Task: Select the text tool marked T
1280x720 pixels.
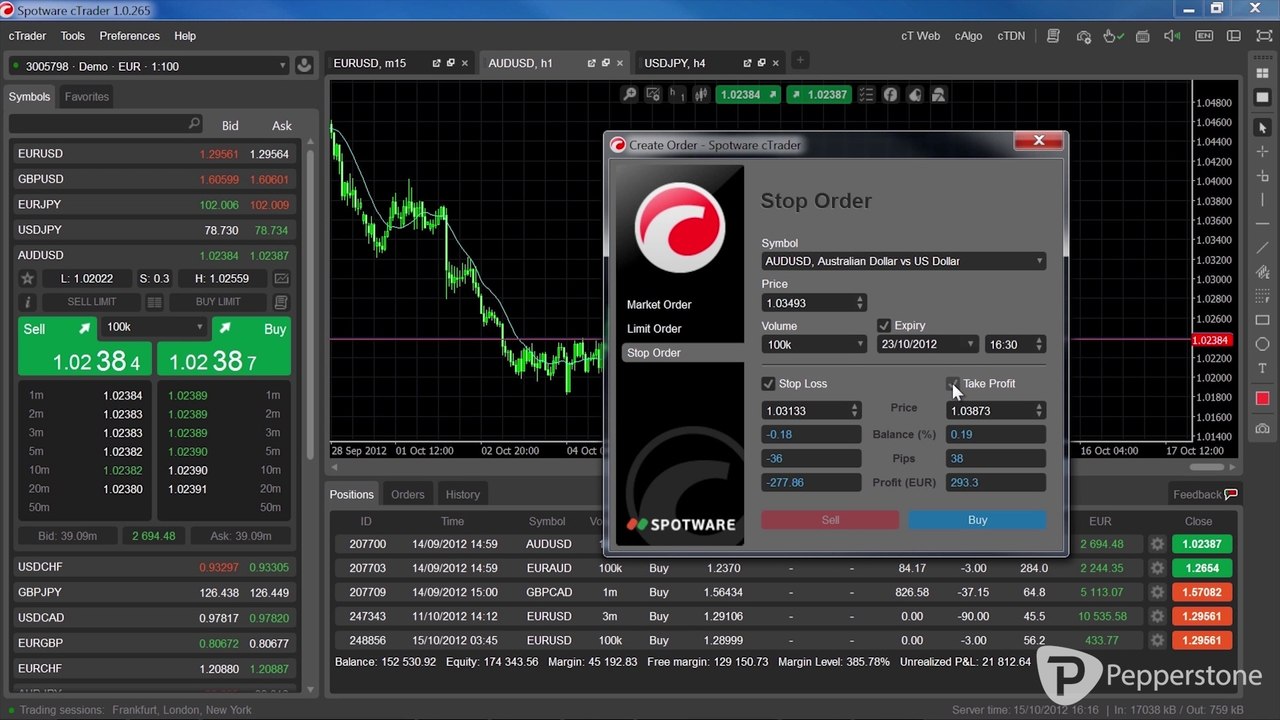Action: tap(1262, 368)
